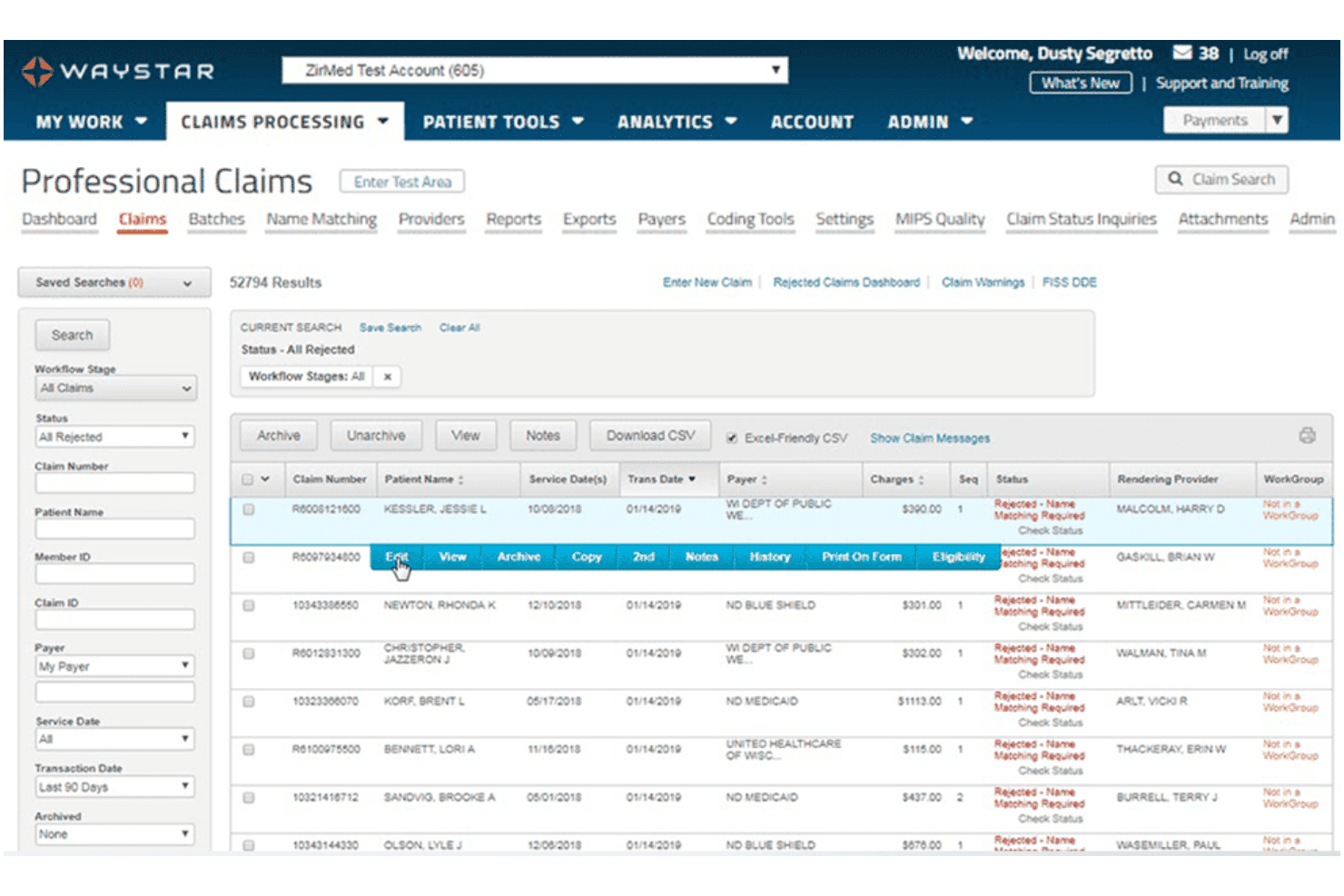
Task: Click History in the row action bar
Action: pos(769,557)
